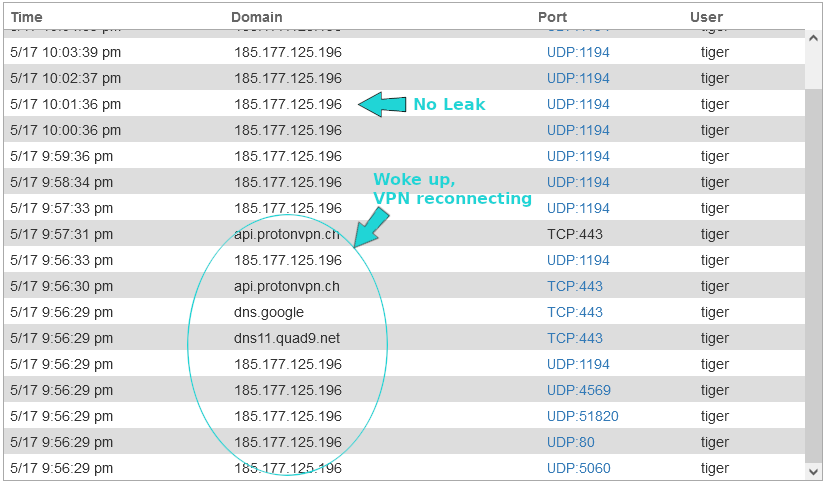Sort by the Domain column header
Viewport: 827px width, 486px height.
[x=257, y=17]
